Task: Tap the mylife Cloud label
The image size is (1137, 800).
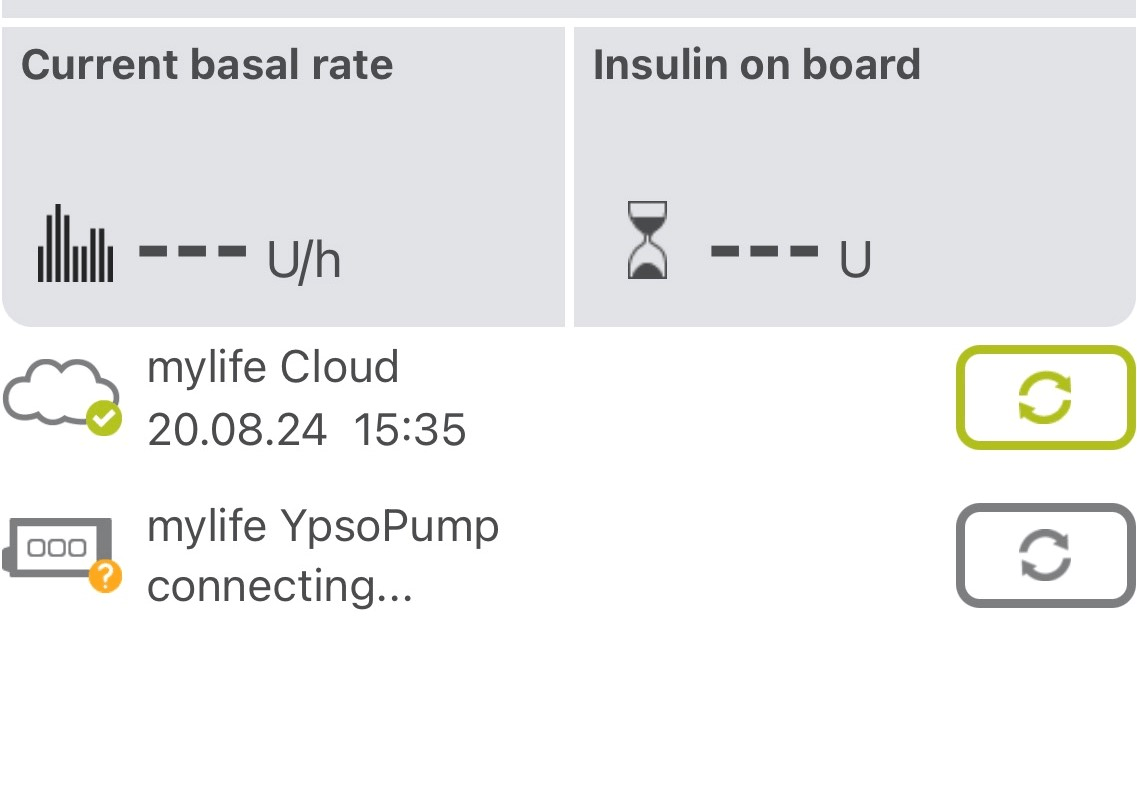Action: click(x=273, y=366)
